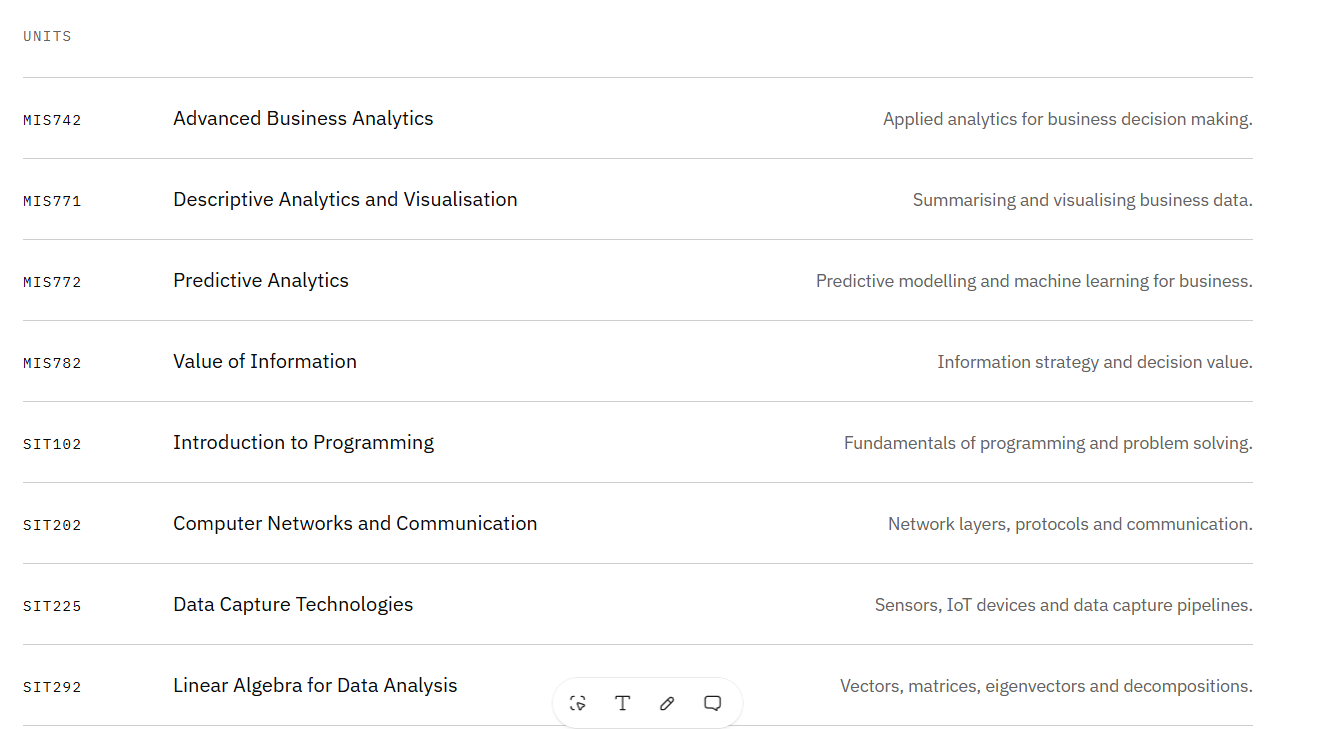Click the predictive modelling description text
The height and width of the screenshot is (729, 1328).
tap(1034, 281)
